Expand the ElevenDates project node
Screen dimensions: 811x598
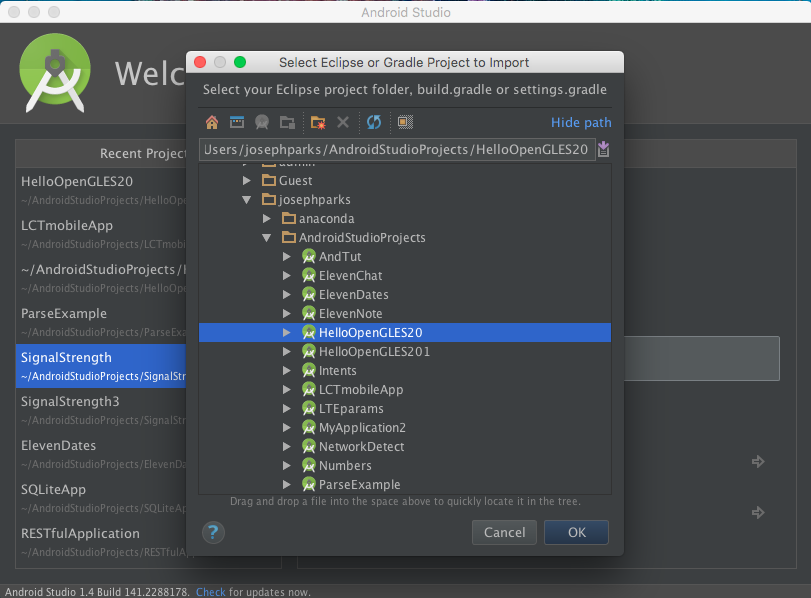(x=287, y=294)
